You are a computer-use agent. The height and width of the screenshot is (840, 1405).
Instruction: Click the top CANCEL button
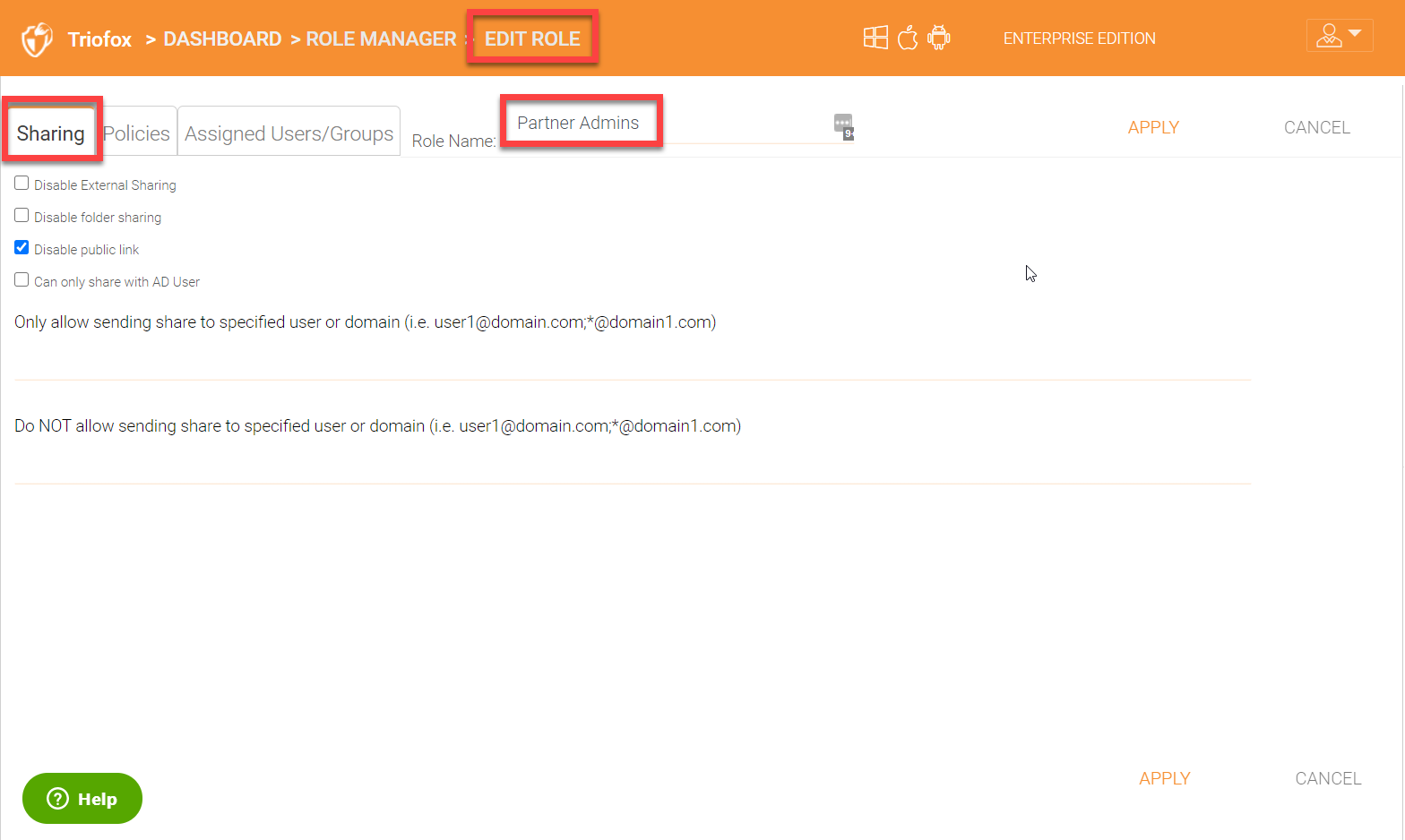click(x=1316, y=127)
